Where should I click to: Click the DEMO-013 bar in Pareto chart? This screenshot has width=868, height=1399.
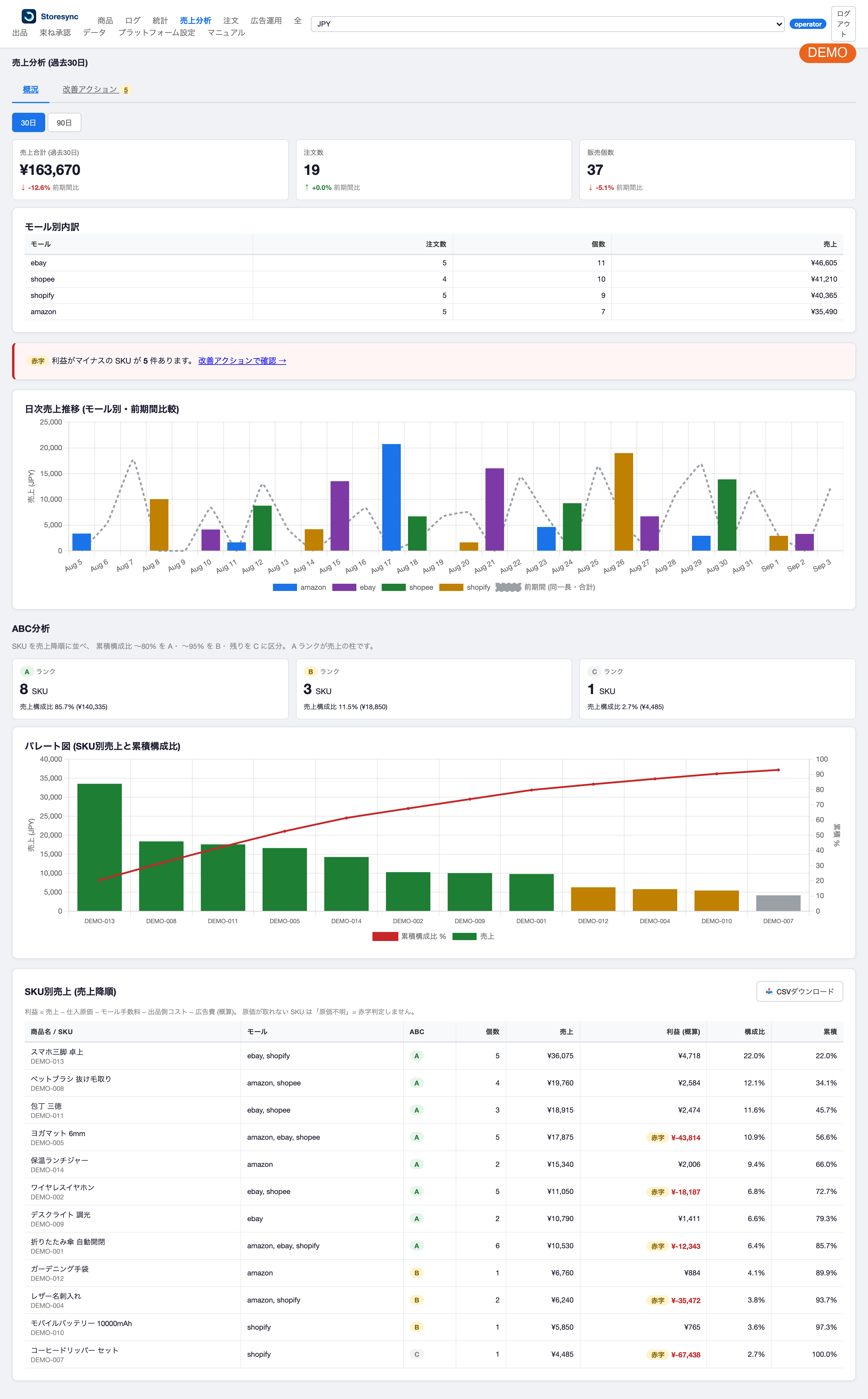(x=99, y=847)
